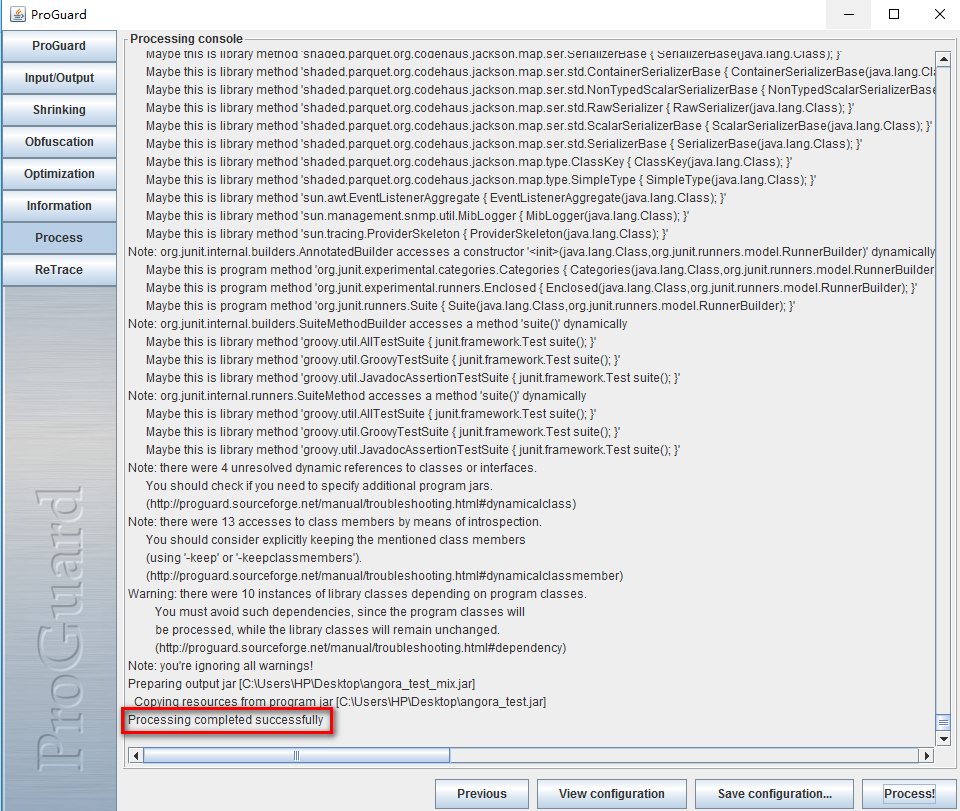Click the 'You should check if you need' line
Image resolution: width=960 pixels, height=811 pixels.
[x=319, y=486]
